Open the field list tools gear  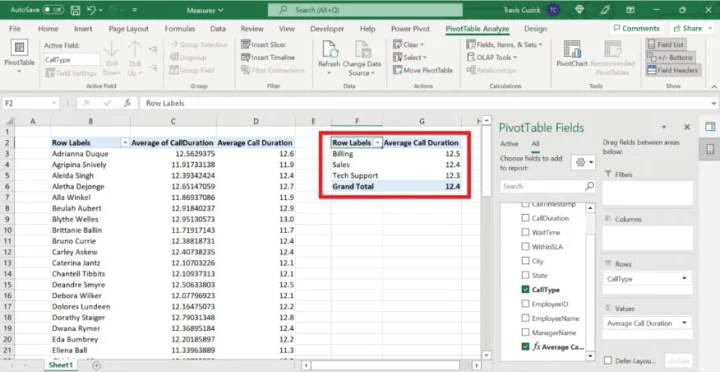pos(583,162)
